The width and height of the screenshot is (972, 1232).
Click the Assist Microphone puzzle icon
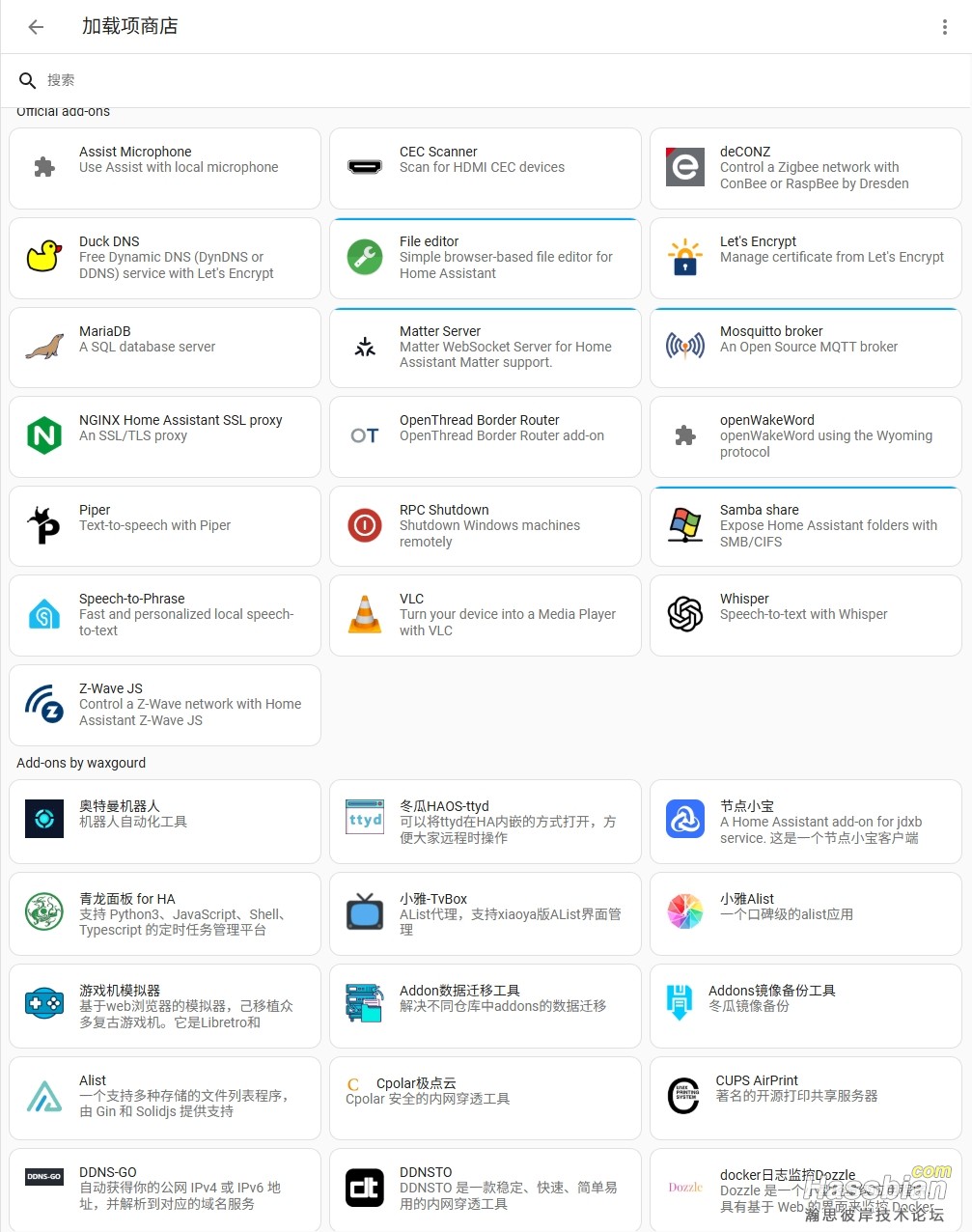tap(44, 167)
